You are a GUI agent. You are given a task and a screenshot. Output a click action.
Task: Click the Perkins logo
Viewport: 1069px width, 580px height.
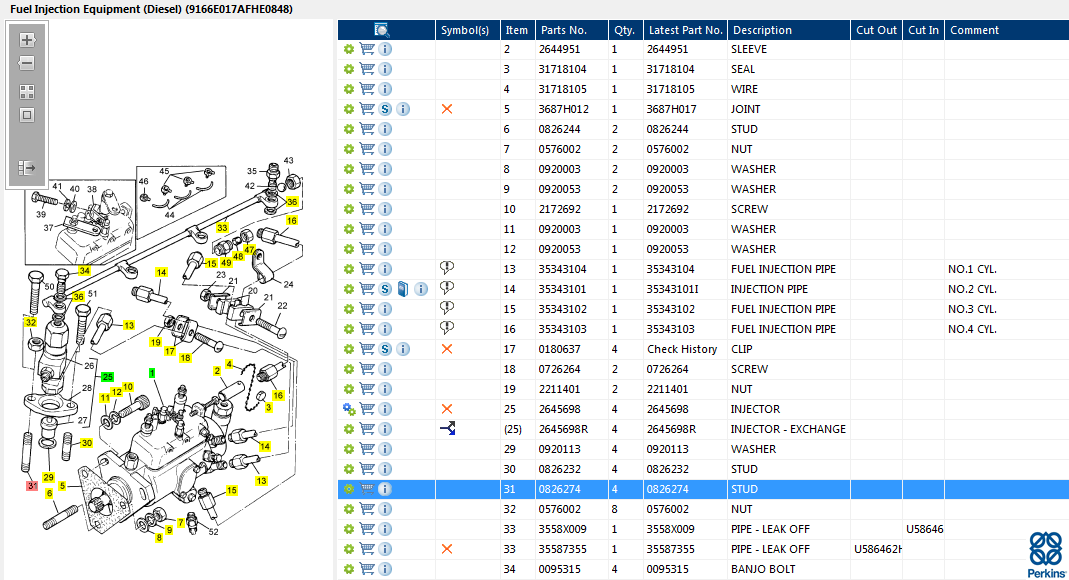click(1047, 554)
